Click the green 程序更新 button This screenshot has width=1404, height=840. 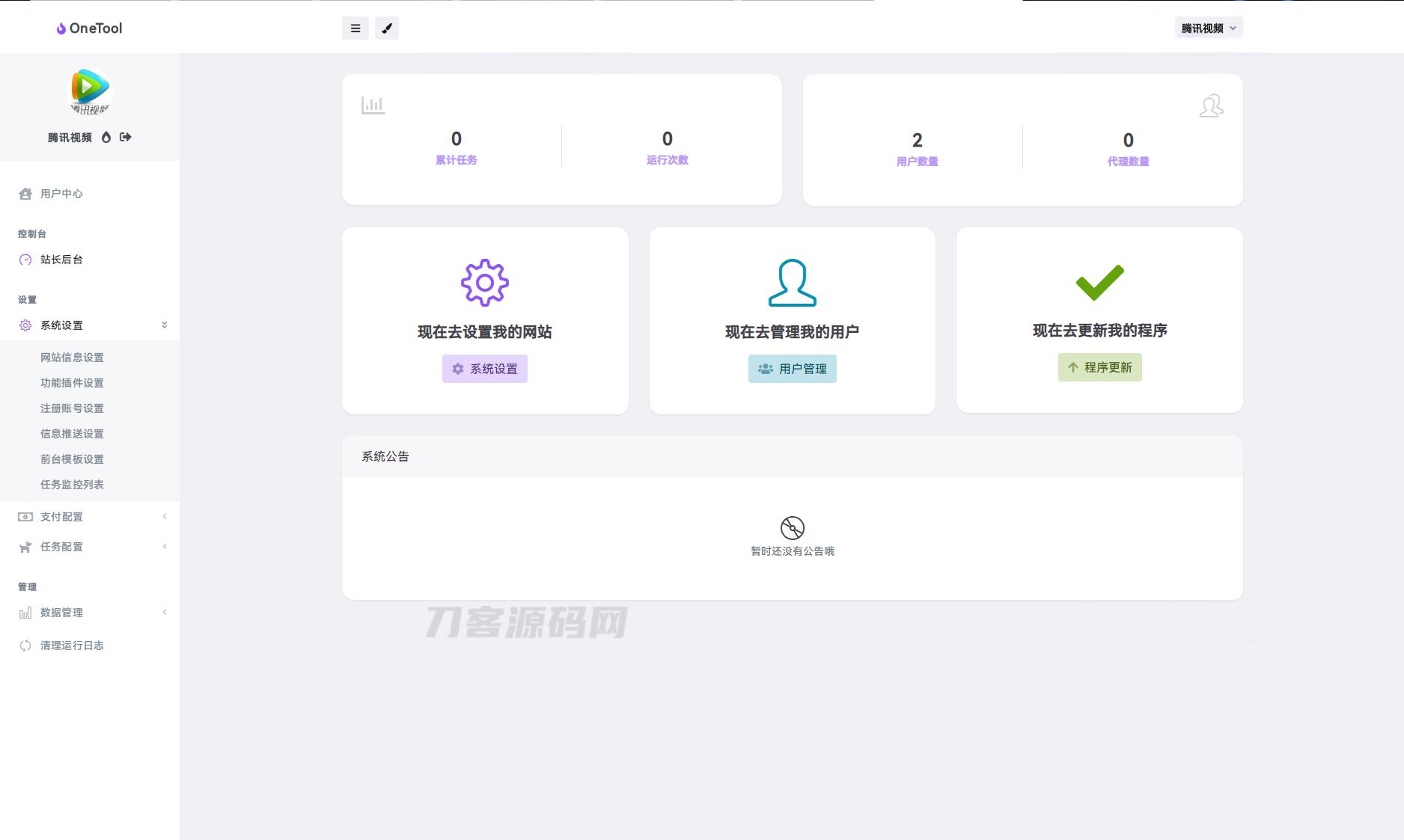[1100, 367]
